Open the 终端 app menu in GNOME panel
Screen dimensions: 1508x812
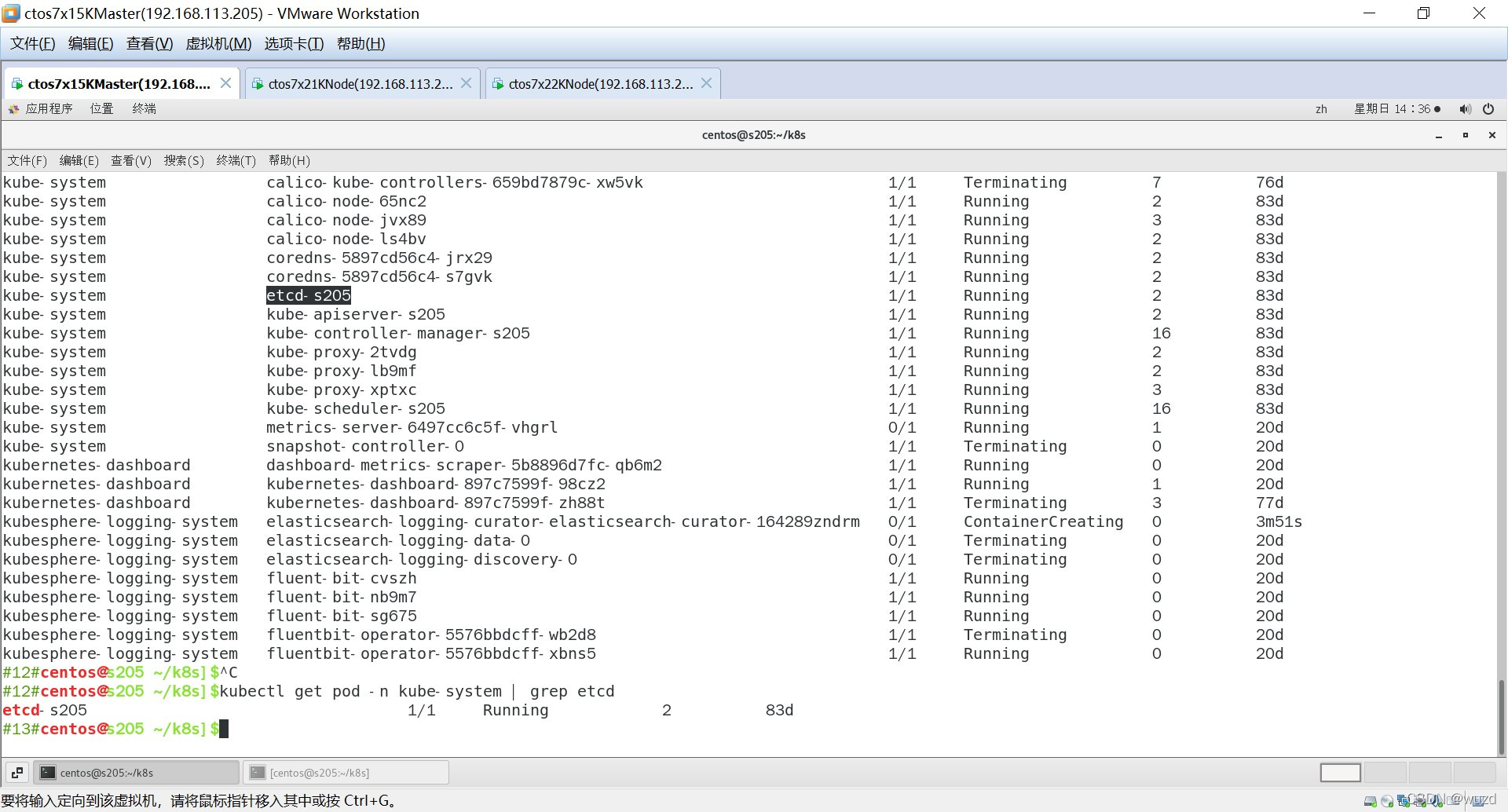click(144, 109)
